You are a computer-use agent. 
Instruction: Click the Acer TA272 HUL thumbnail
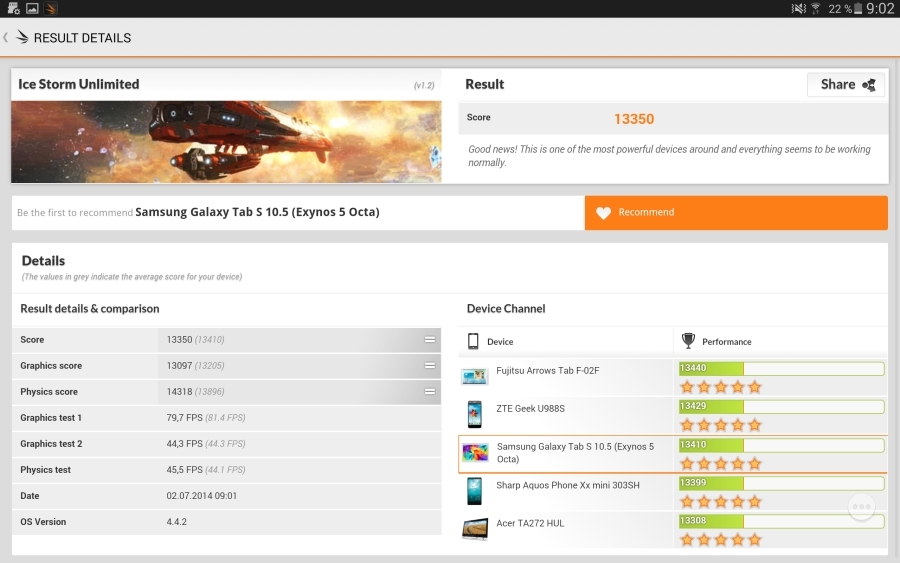(475, 529)
